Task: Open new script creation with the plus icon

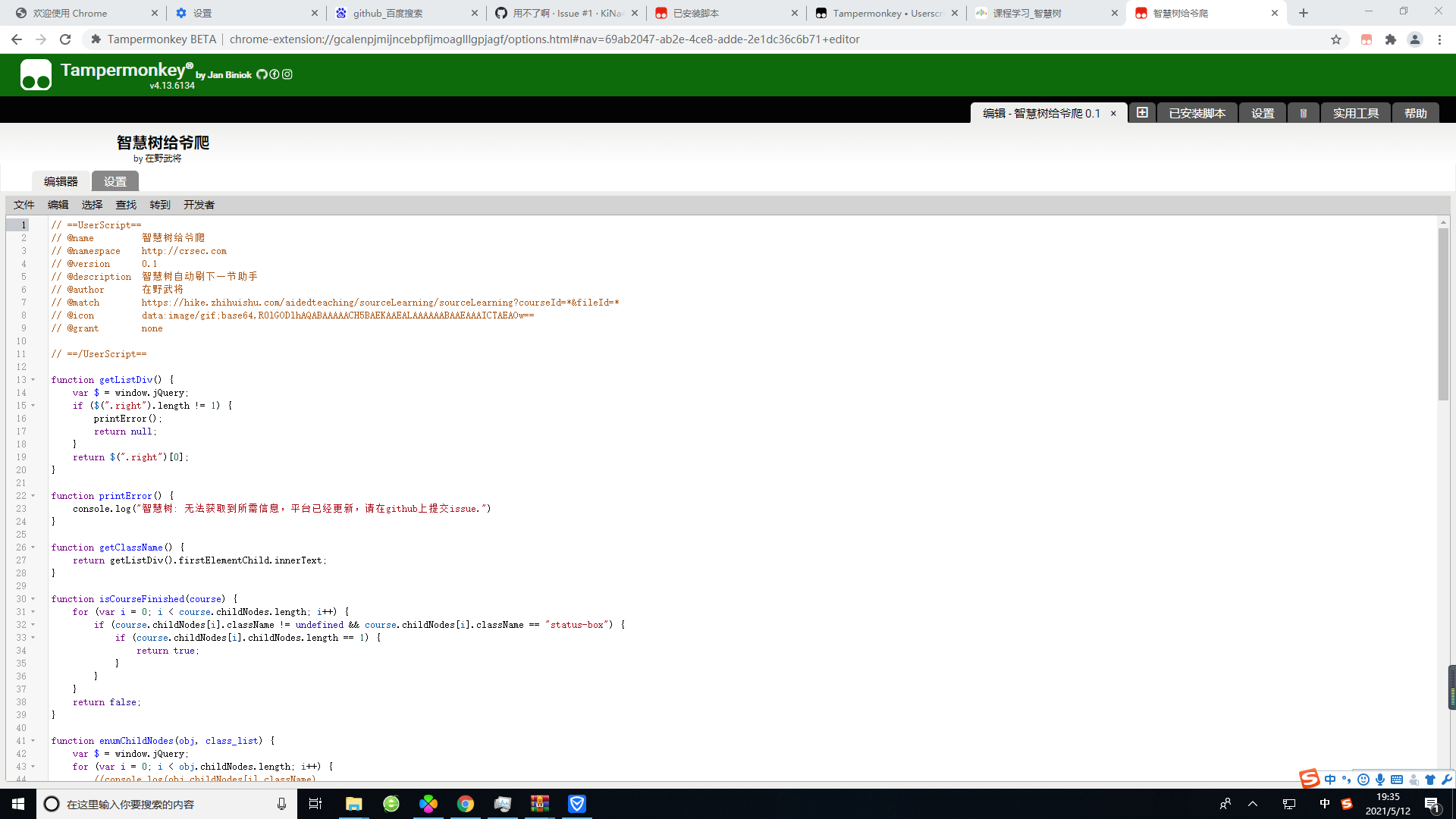Action: [x=1143, y=112]
